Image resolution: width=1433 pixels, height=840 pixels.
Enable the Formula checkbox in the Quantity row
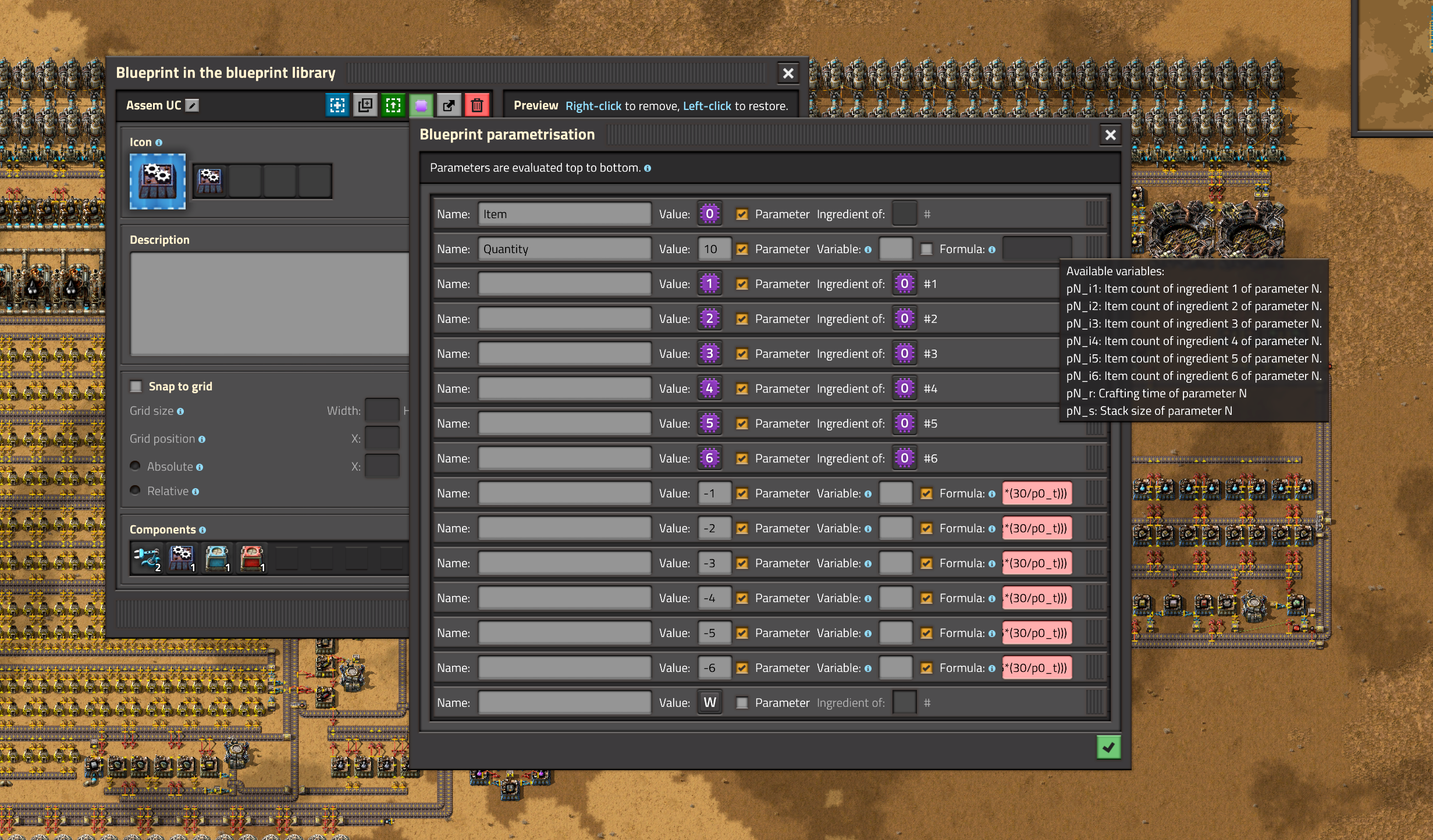tap(926, 249)
